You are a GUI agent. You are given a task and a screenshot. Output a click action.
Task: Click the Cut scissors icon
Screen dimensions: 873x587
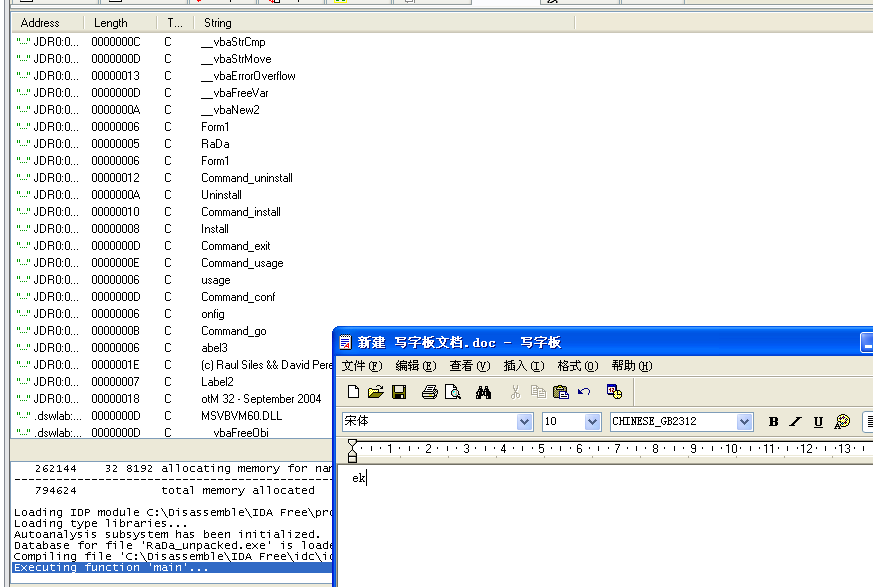click(x=515, y=392)
